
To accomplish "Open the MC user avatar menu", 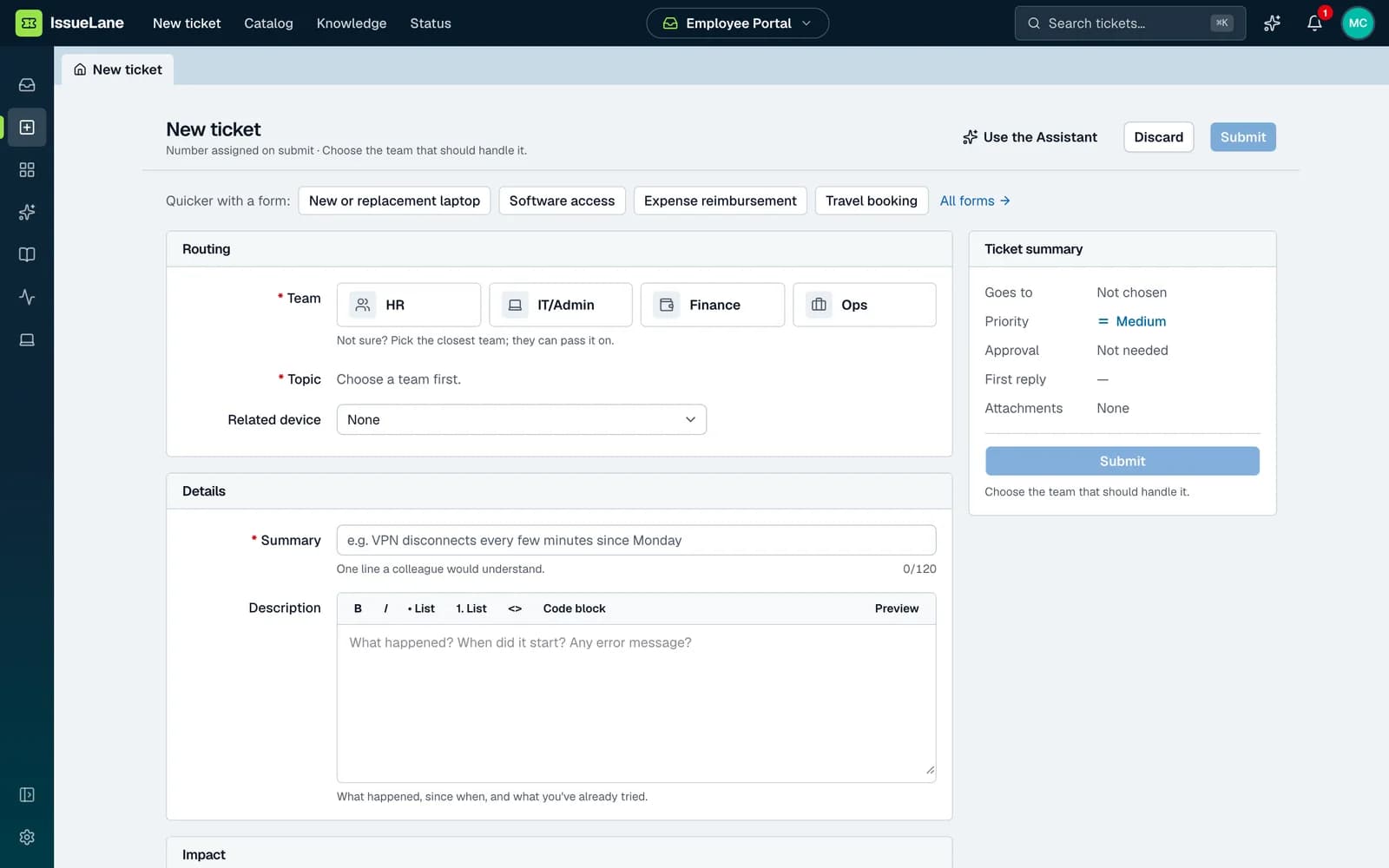I will tap(1358, 23).
